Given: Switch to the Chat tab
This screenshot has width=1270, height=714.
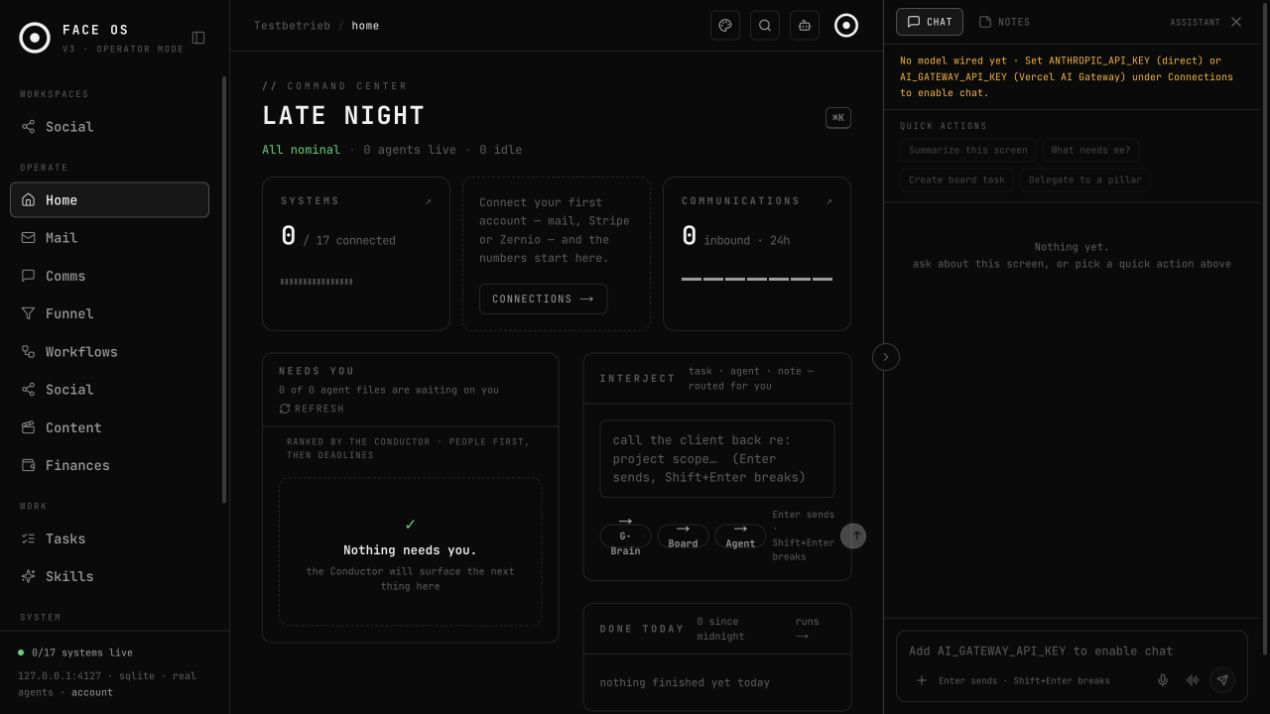Looking at the screenshot, I should [930, 22].
